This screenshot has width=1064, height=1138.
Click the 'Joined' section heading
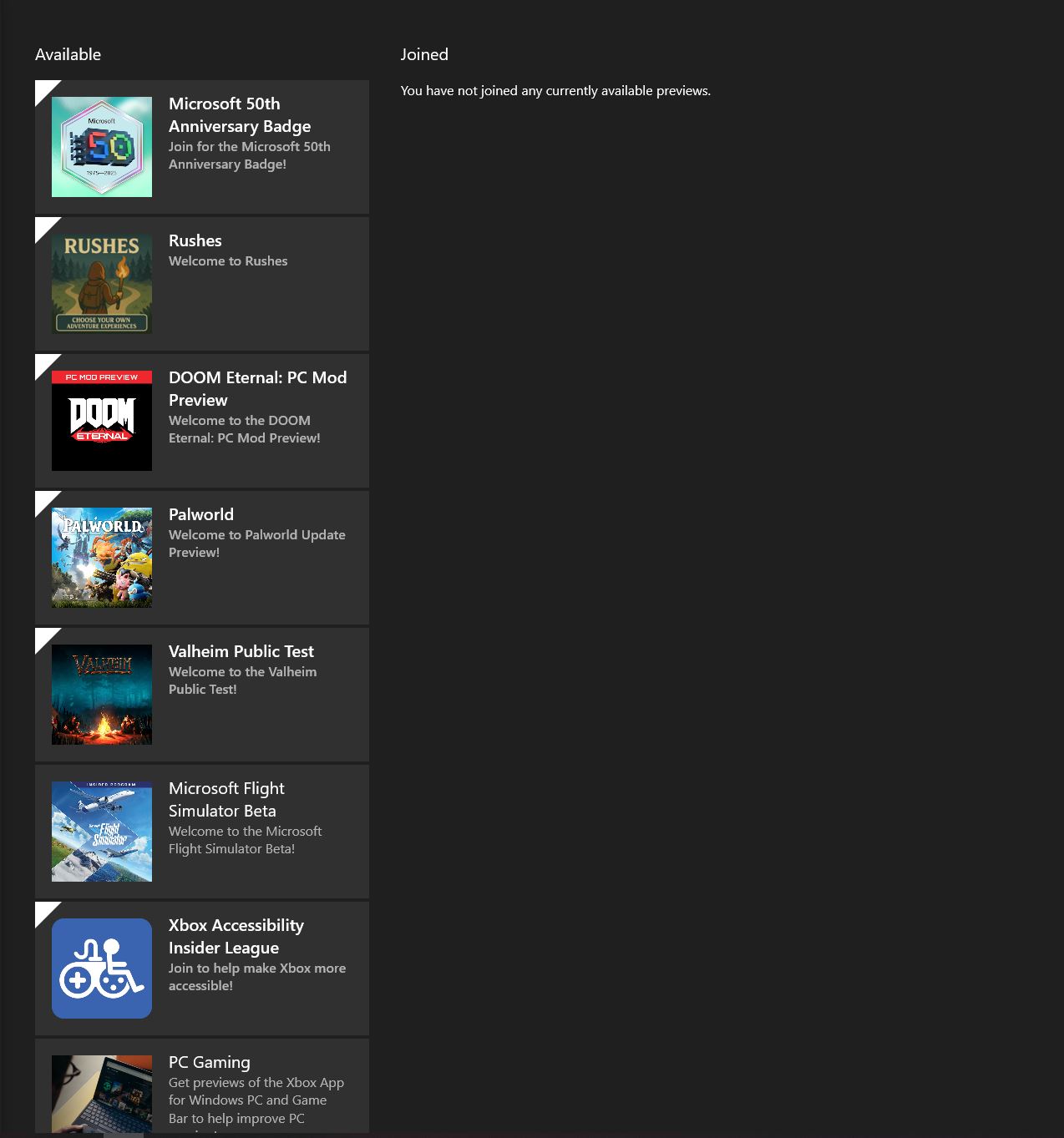(x=424, y=54)
